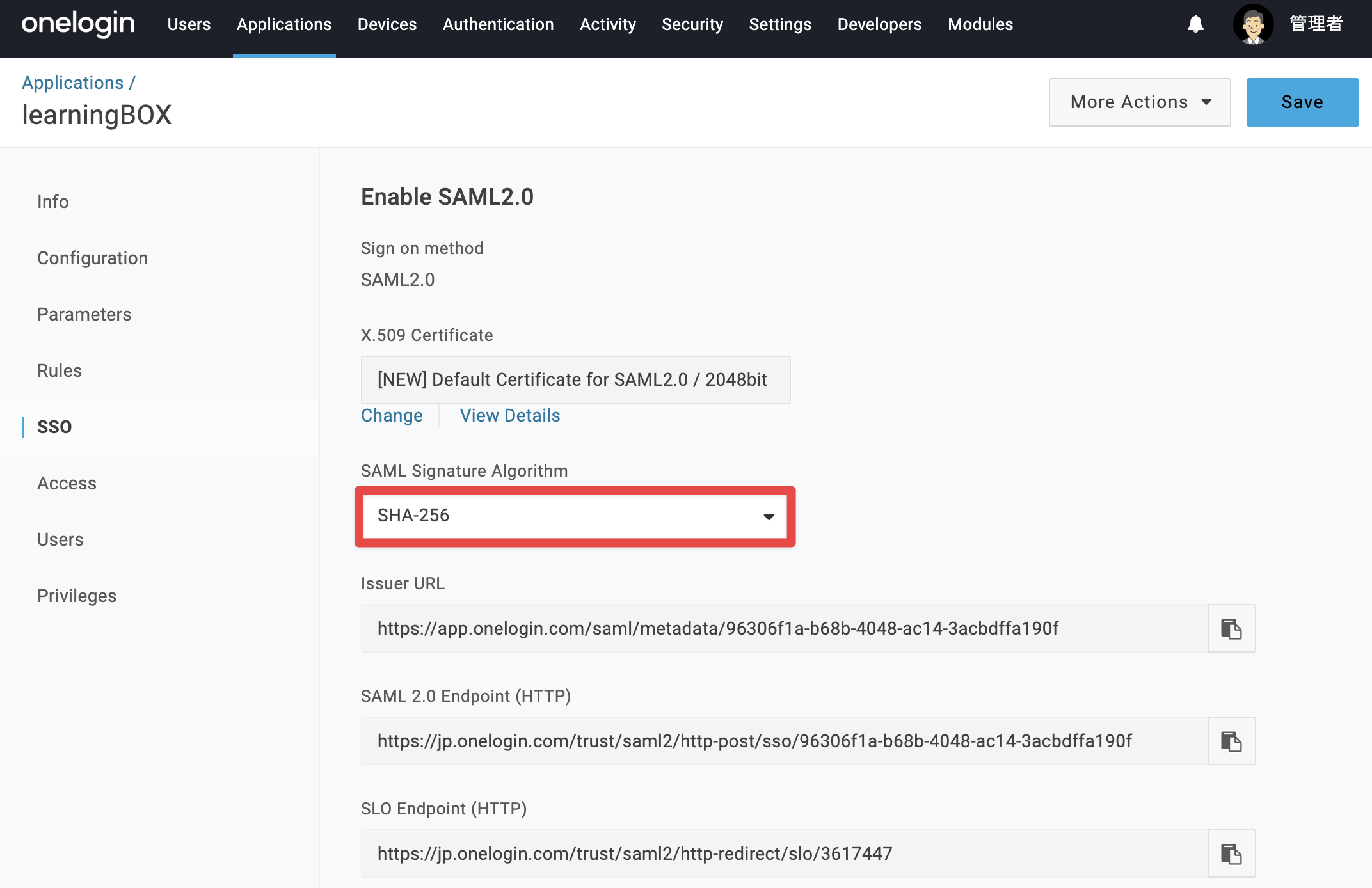Screen dimensions: 1372x888
Task: Click the X.509 Certificate field
Action: (575, 380)
